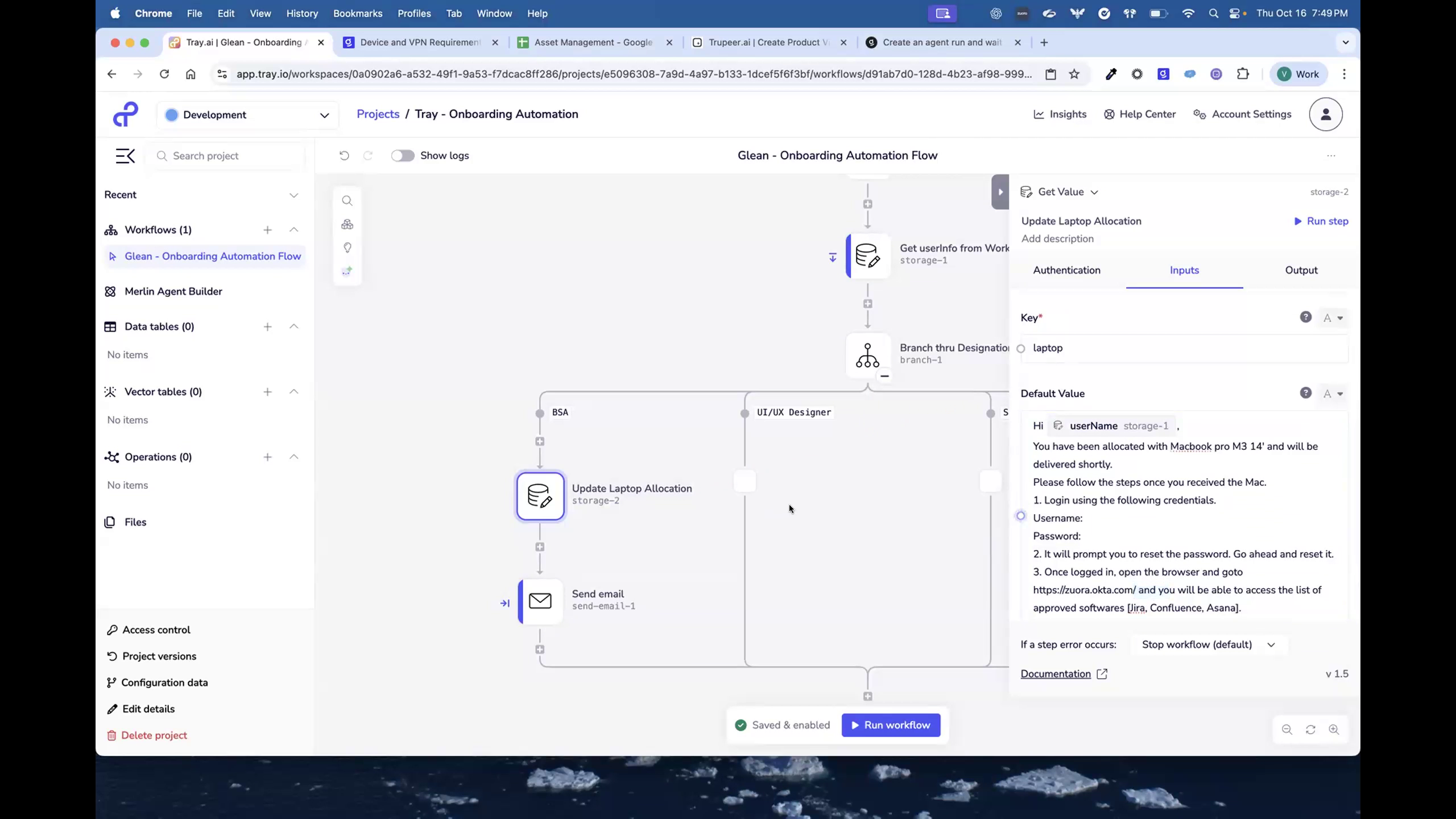Zoom in on the workflow canvas
The height and width of the screenshot is (819, 1456).
pos(1334,730)
